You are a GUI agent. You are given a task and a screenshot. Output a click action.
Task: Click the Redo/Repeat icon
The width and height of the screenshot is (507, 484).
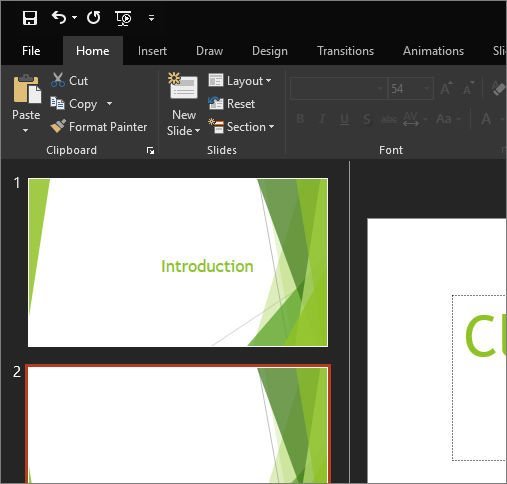click(x=93, y=17)
